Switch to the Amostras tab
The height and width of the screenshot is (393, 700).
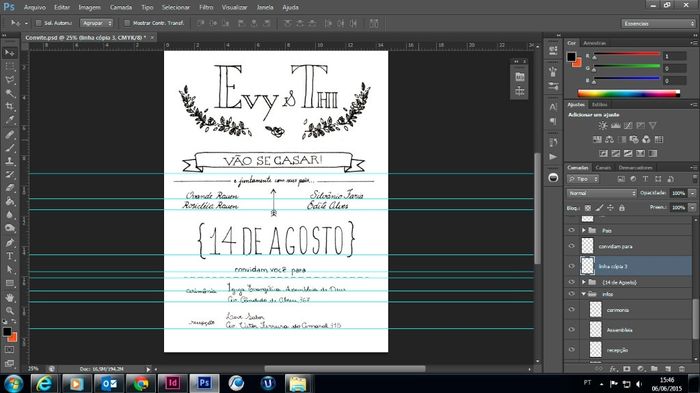point(594,43)
